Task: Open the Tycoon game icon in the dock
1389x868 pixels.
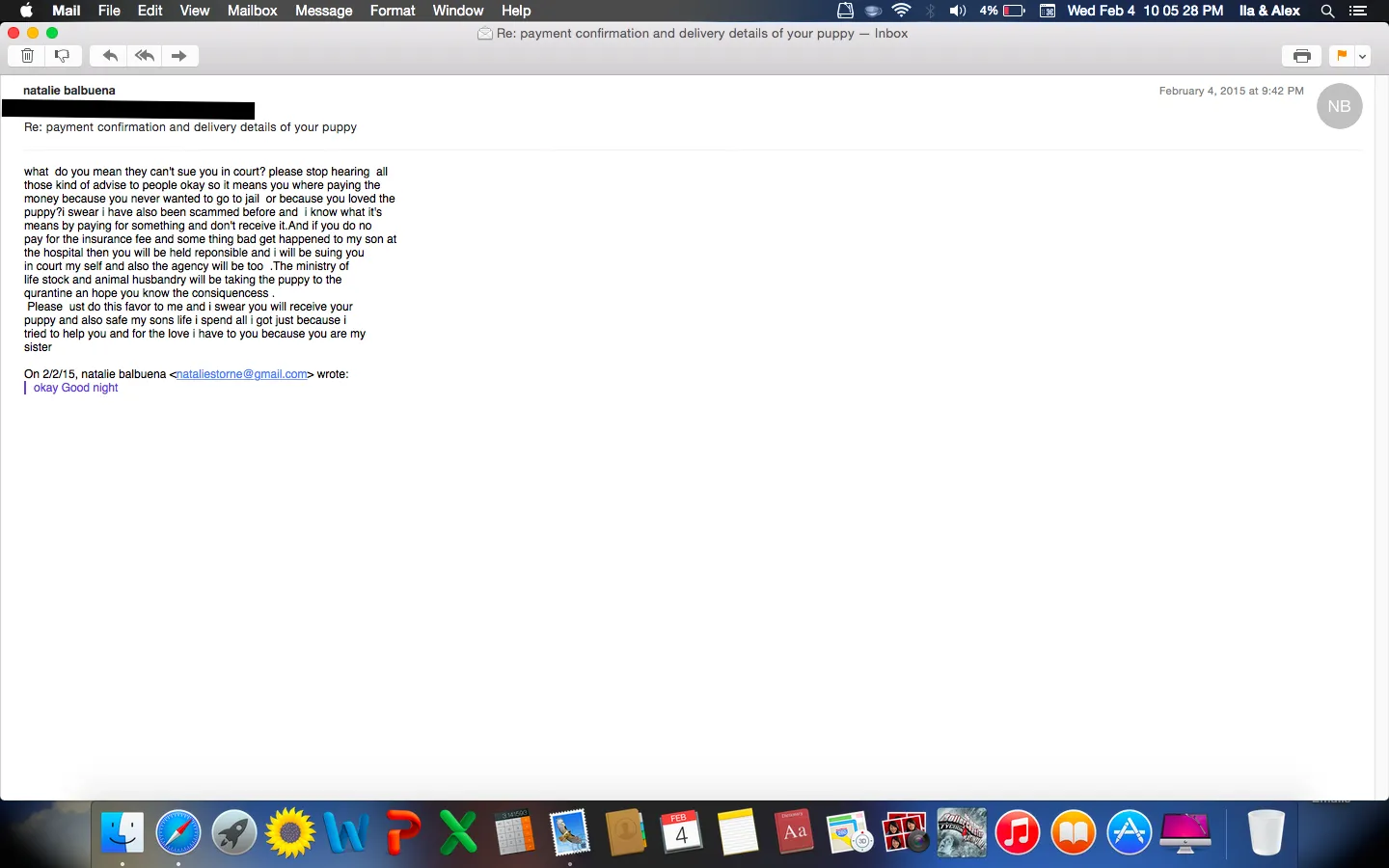Action: (x=962, y=832)
